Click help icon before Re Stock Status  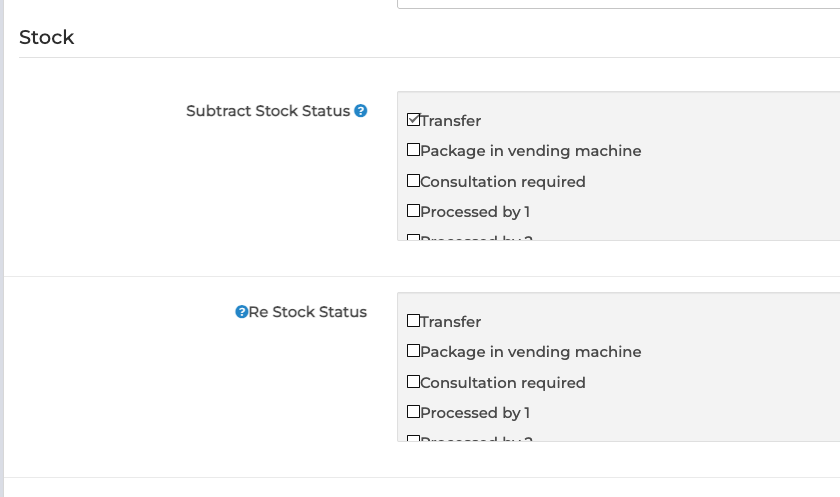click(241, 312)
